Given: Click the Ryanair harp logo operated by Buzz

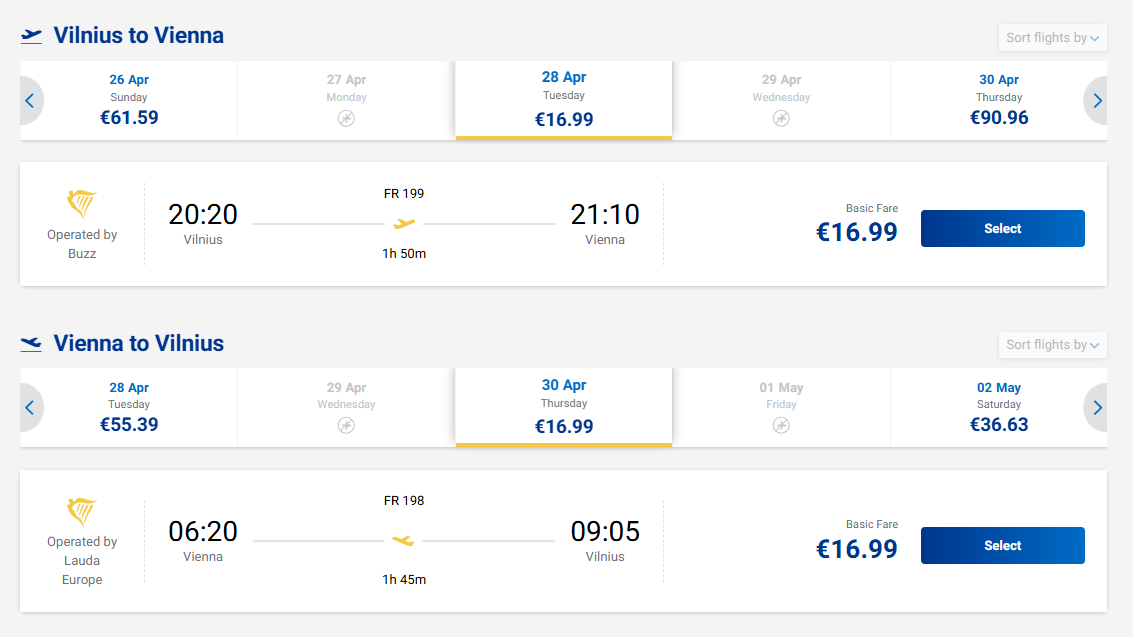Looking at the screenshot, I should (82, 205).
